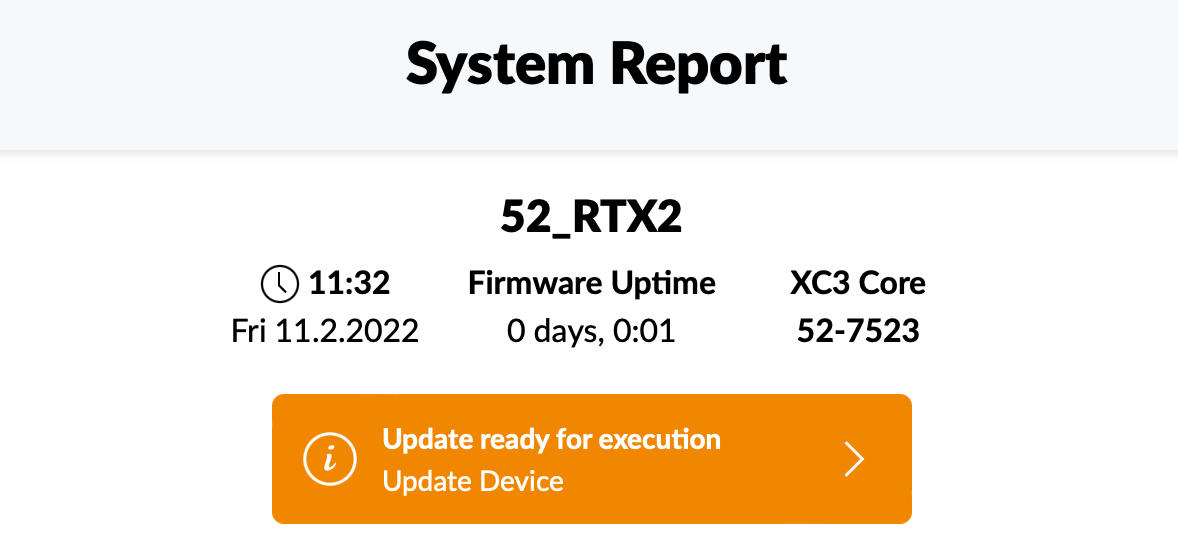The height and width of the screenshot is (552, 1178).
Task: Select the System Report heading
Action: pos(597,66)
